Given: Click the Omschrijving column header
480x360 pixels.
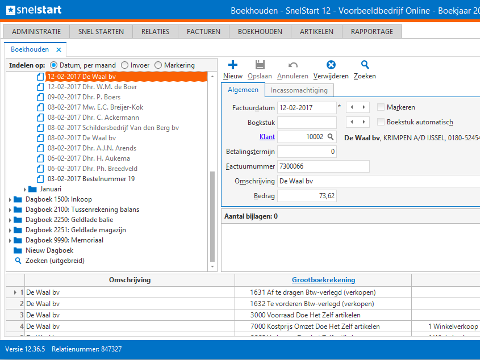Looking at the screenshot, I should click(130, 280).
